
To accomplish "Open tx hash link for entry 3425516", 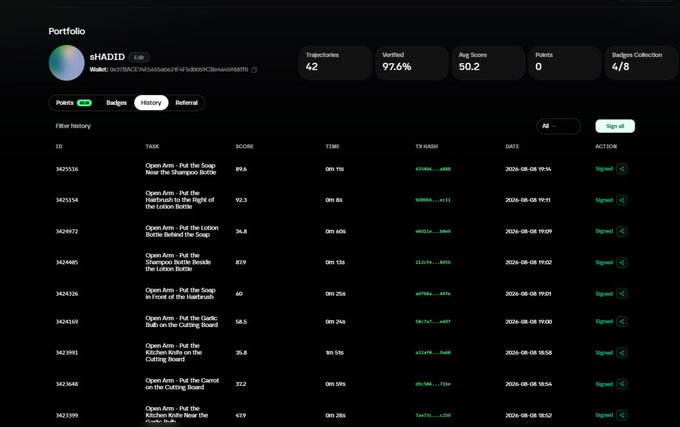I will 433,169.
